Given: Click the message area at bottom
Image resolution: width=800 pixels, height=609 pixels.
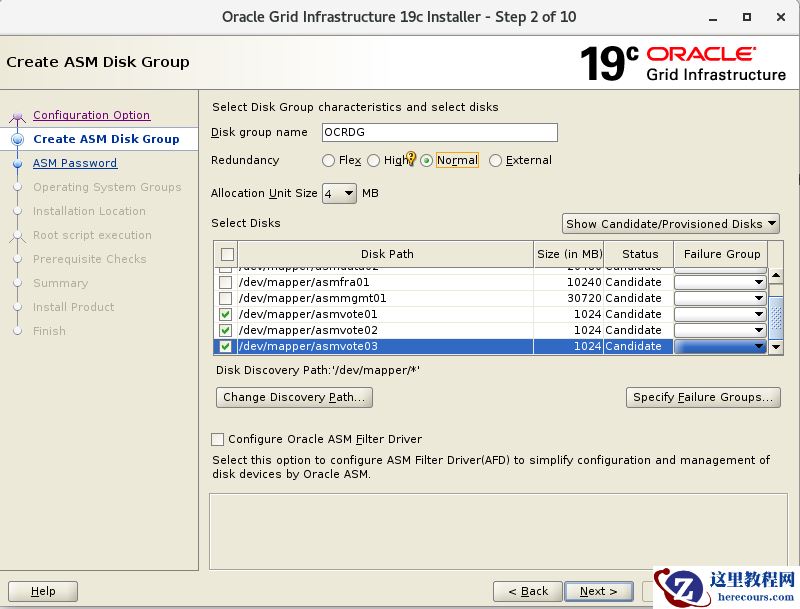Looking at the screenshot, I should tap(498, 531).
